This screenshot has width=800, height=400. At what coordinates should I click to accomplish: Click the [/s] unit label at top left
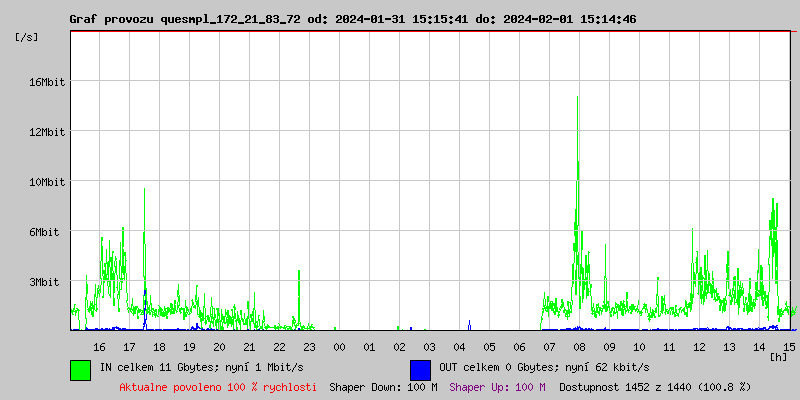pyautogui.click(x=27, y=37)
